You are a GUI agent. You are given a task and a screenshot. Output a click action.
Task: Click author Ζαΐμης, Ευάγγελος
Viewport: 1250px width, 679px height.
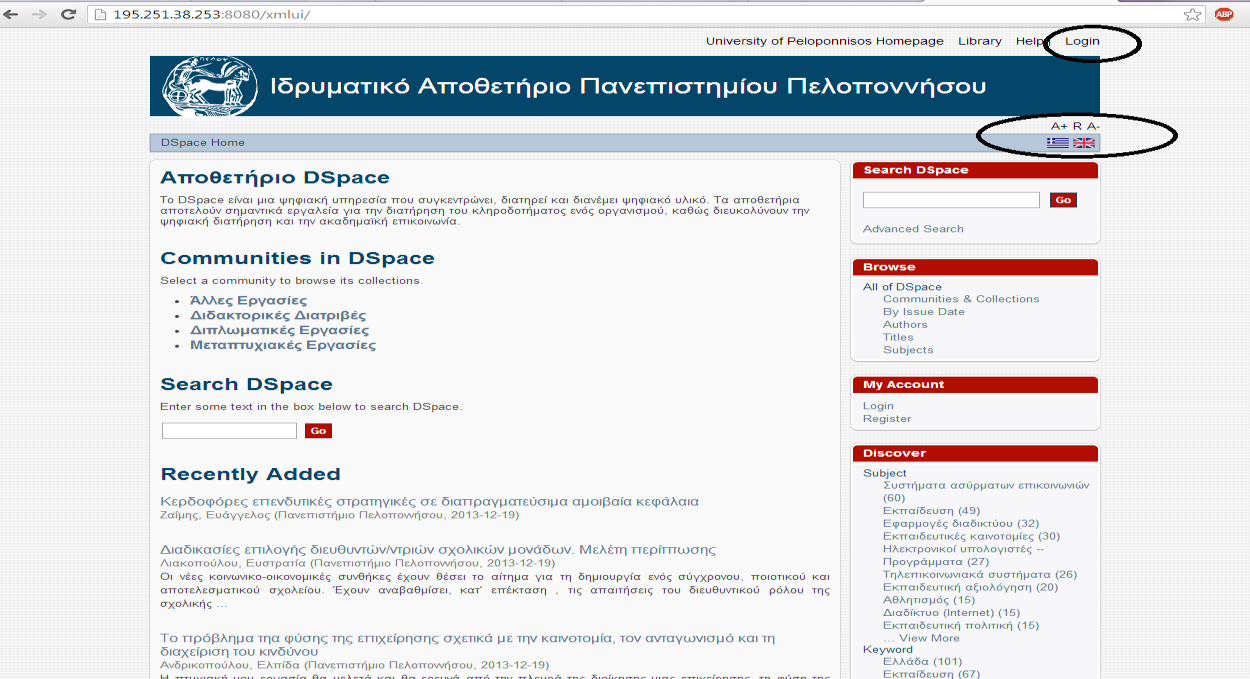coord(215,515)
